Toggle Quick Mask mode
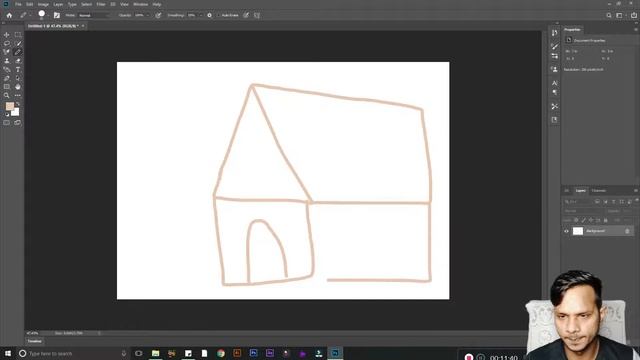640x360 pixels. click(x=7, y=122)
